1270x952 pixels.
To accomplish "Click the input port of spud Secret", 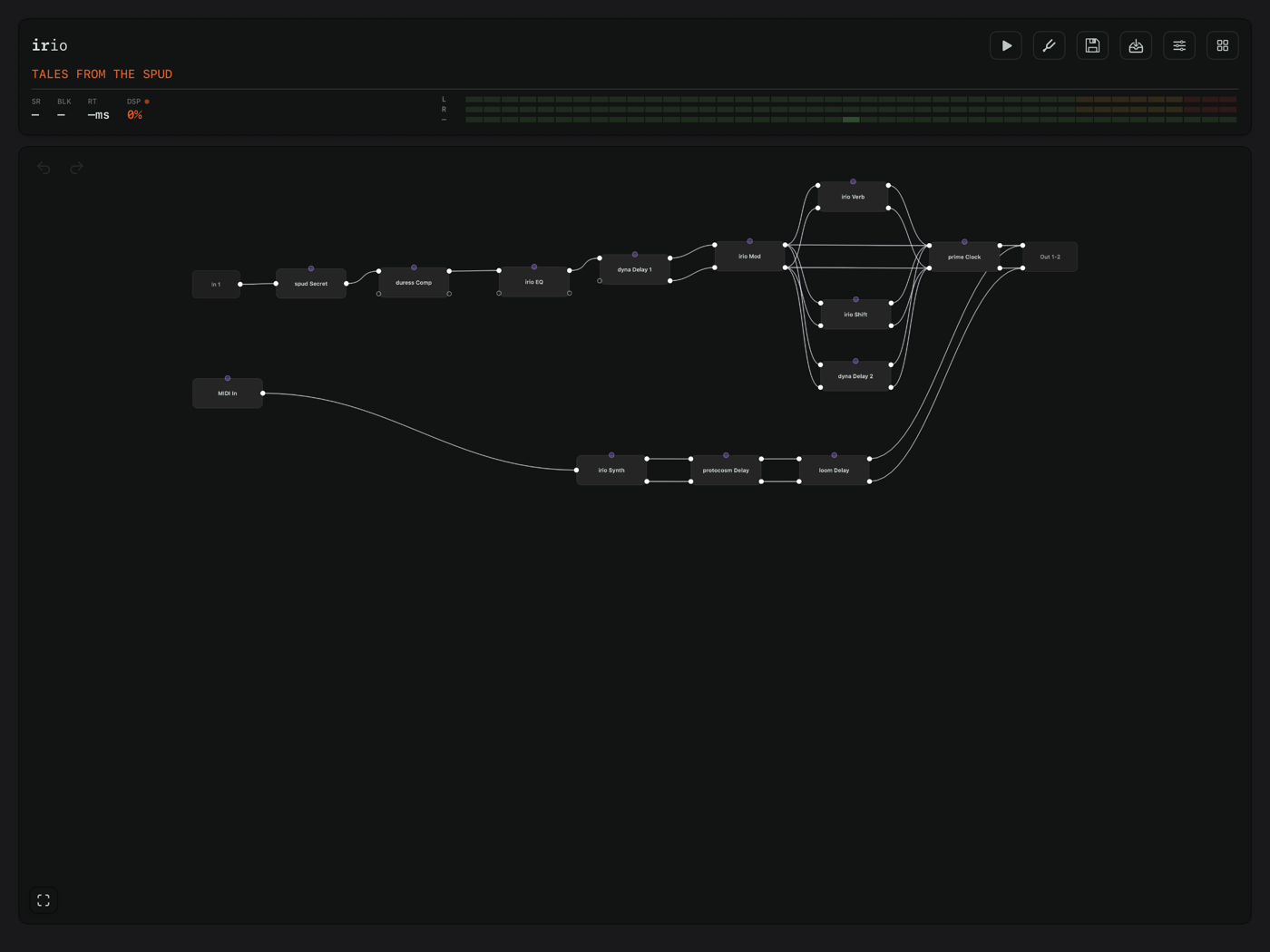I will [x=277, y=284].
